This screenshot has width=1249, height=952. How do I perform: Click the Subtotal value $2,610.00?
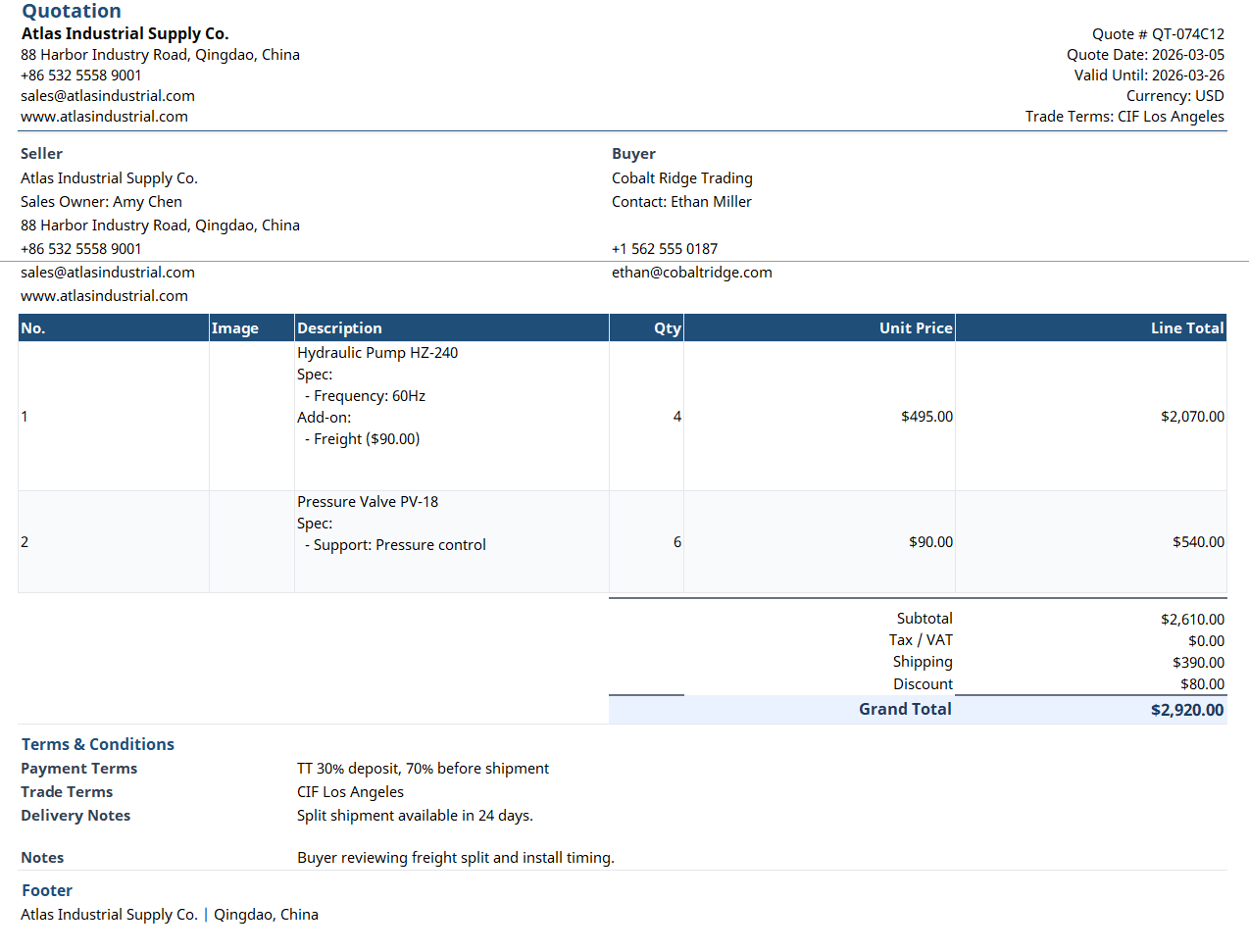click(x=1192, y=620)
